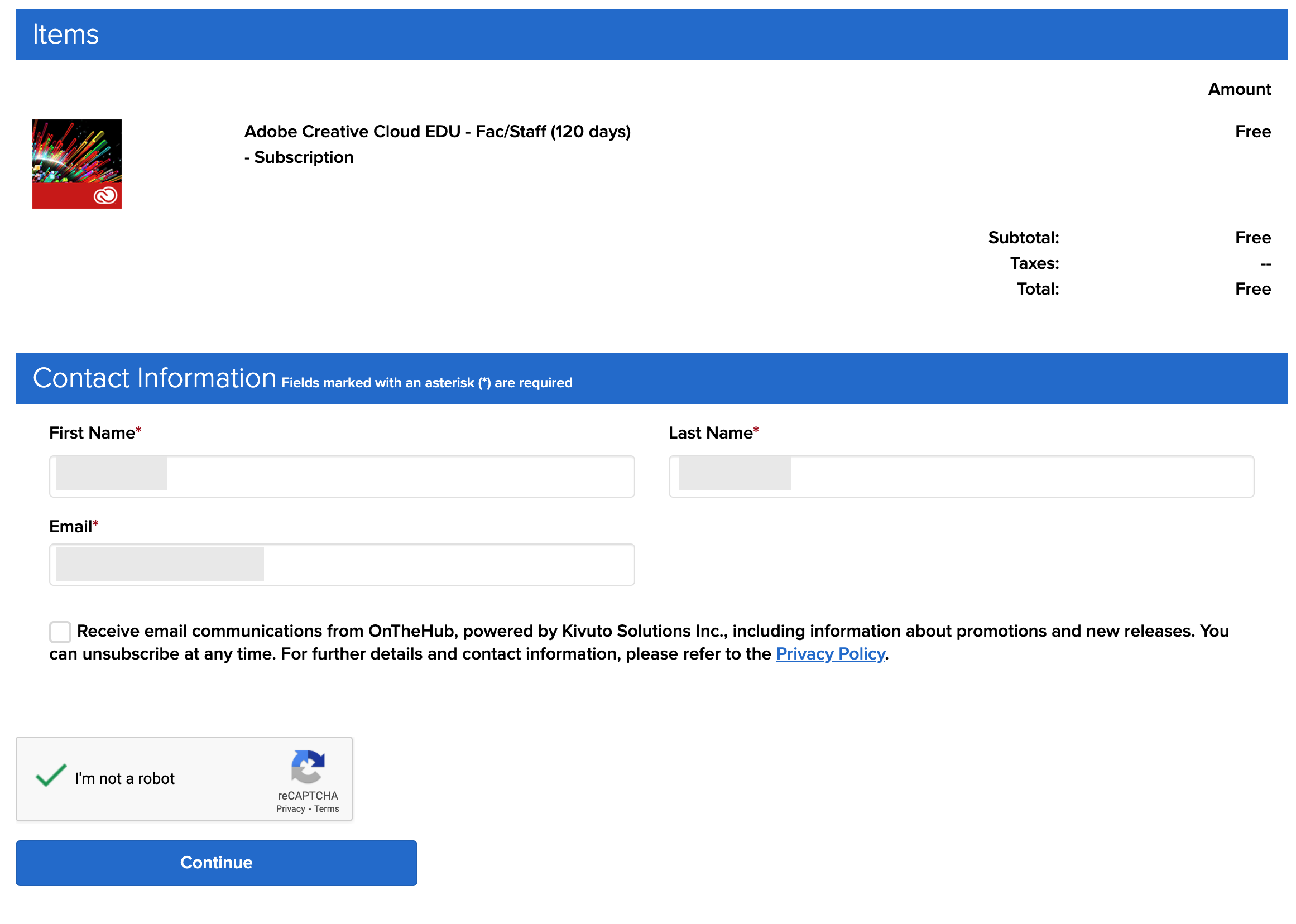The height and width of the screenshot is (924, 1296).
Task: Click the Total amount Free value
Action: click(1251, 289)
